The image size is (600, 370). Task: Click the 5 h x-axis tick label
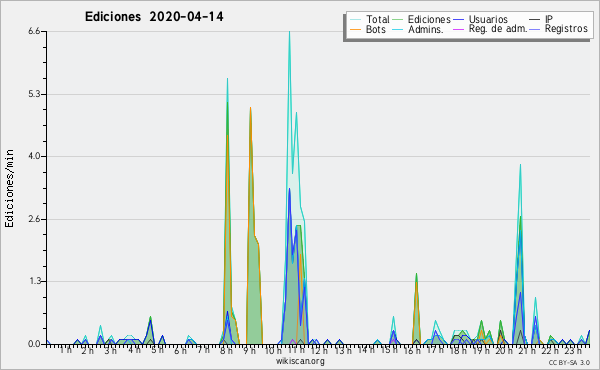click(x=157, y=350)
